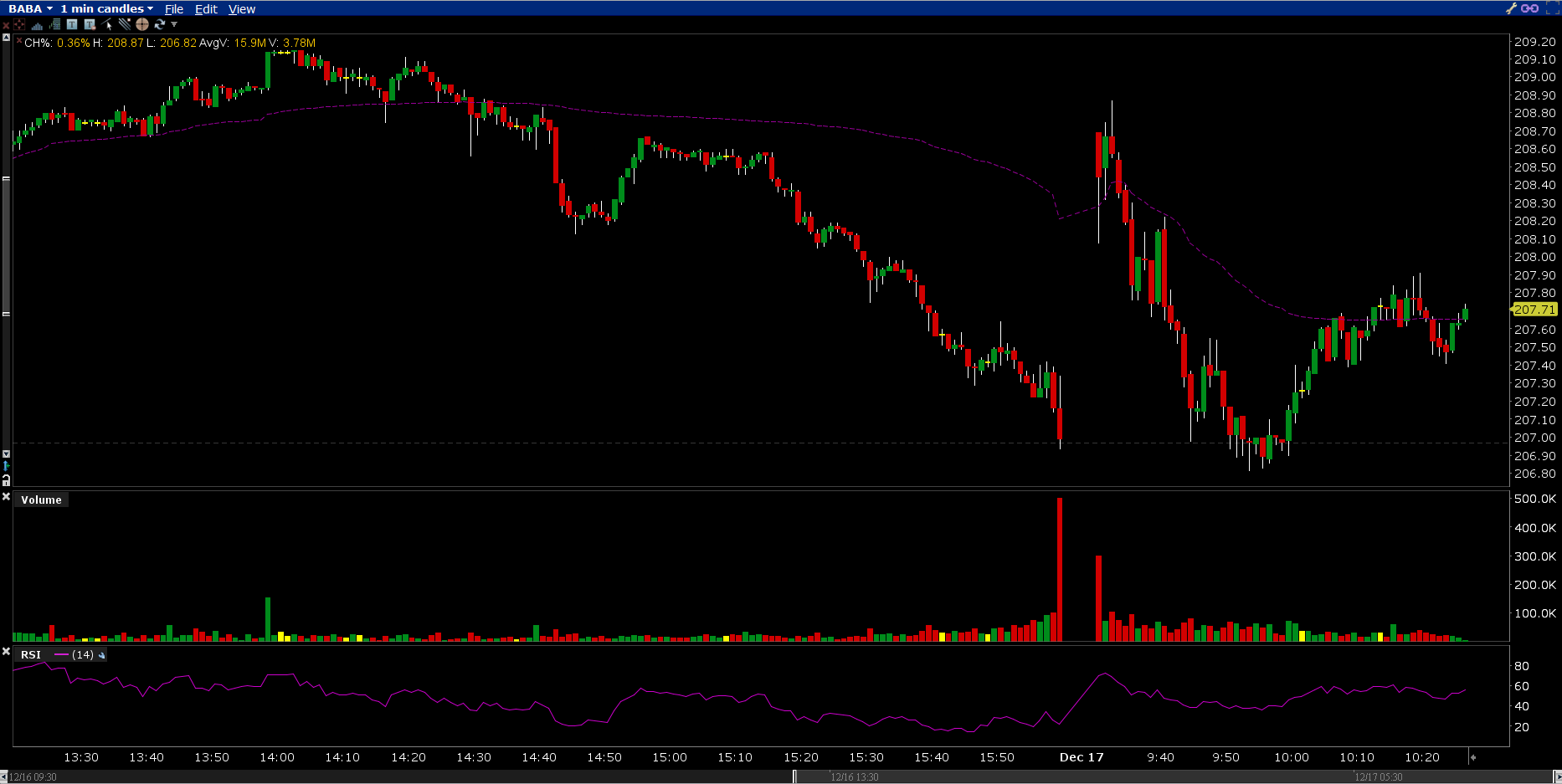Click the H: 208.87 high value
The height and width of the screenshot is (784, 1562).
coord(118,43)
